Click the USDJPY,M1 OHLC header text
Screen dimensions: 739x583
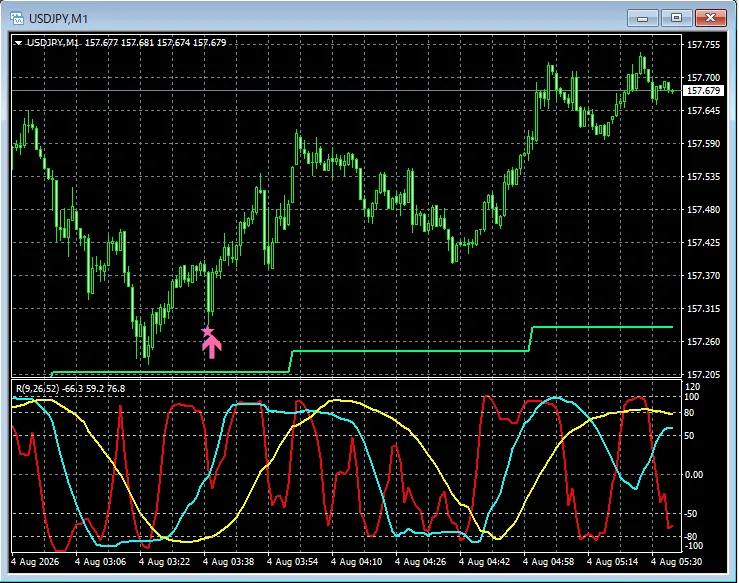point(126,43)
